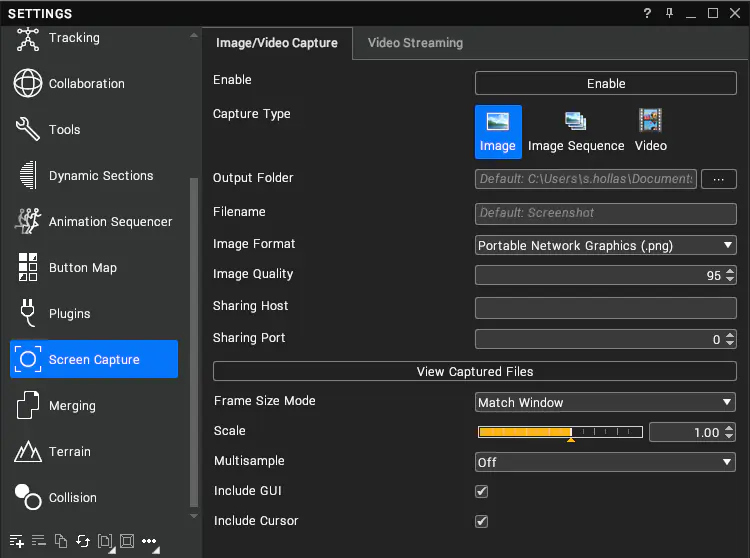Viewport: 750px width, 558px height.
Task: Pin the Settings window
Action: [x=669, y=13]
